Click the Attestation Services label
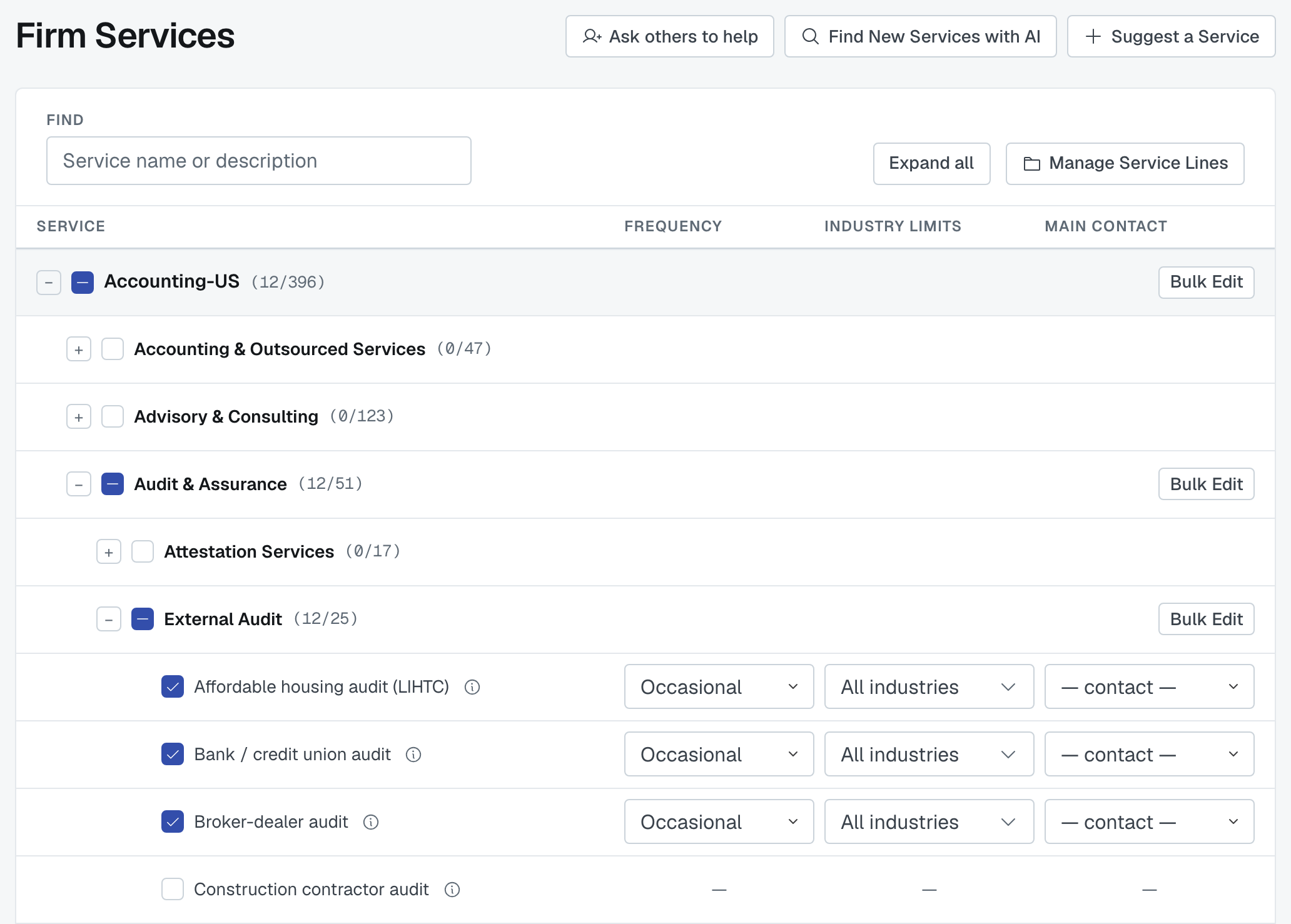This screenshot has width=1291, height=924. [x=249, y=551]
